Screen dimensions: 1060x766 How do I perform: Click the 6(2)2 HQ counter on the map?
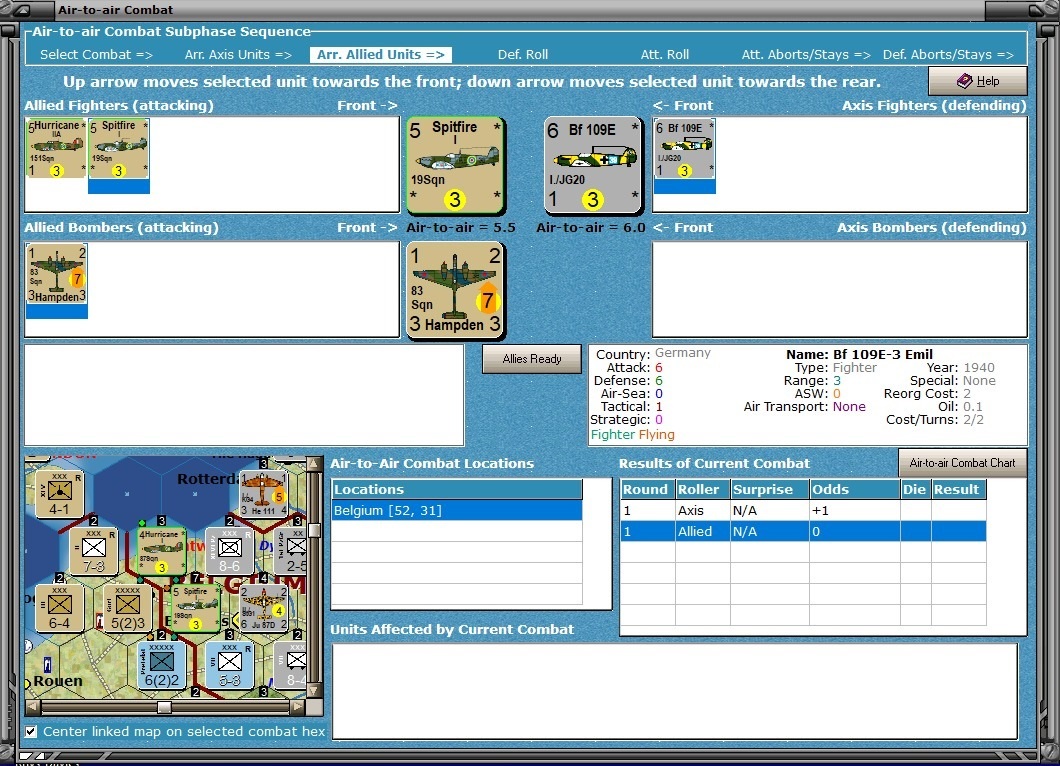click(x=161, y=665)
